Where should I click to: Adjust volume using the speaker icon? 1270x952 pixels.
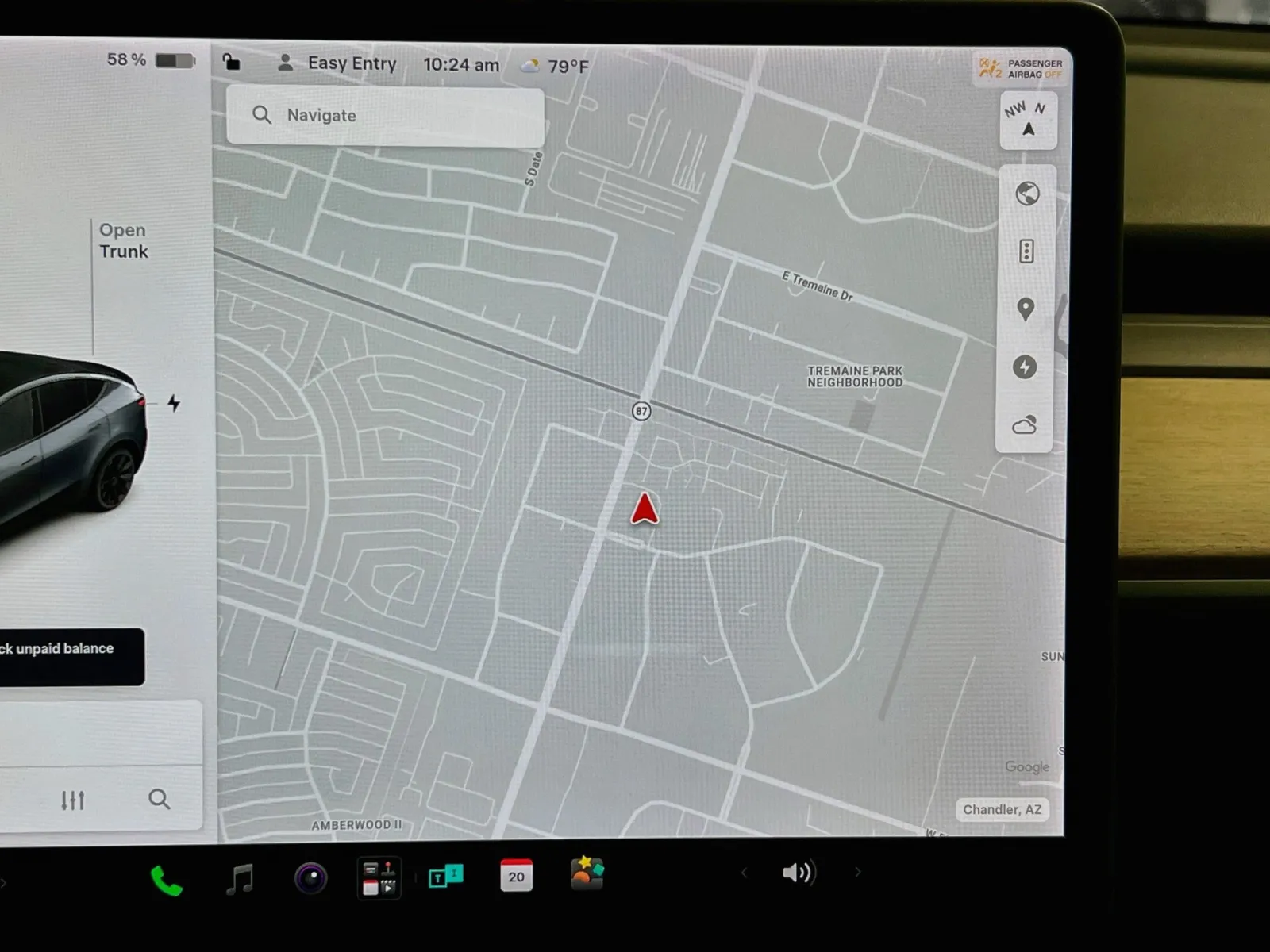pyautogui.click(x=799, y=873)
